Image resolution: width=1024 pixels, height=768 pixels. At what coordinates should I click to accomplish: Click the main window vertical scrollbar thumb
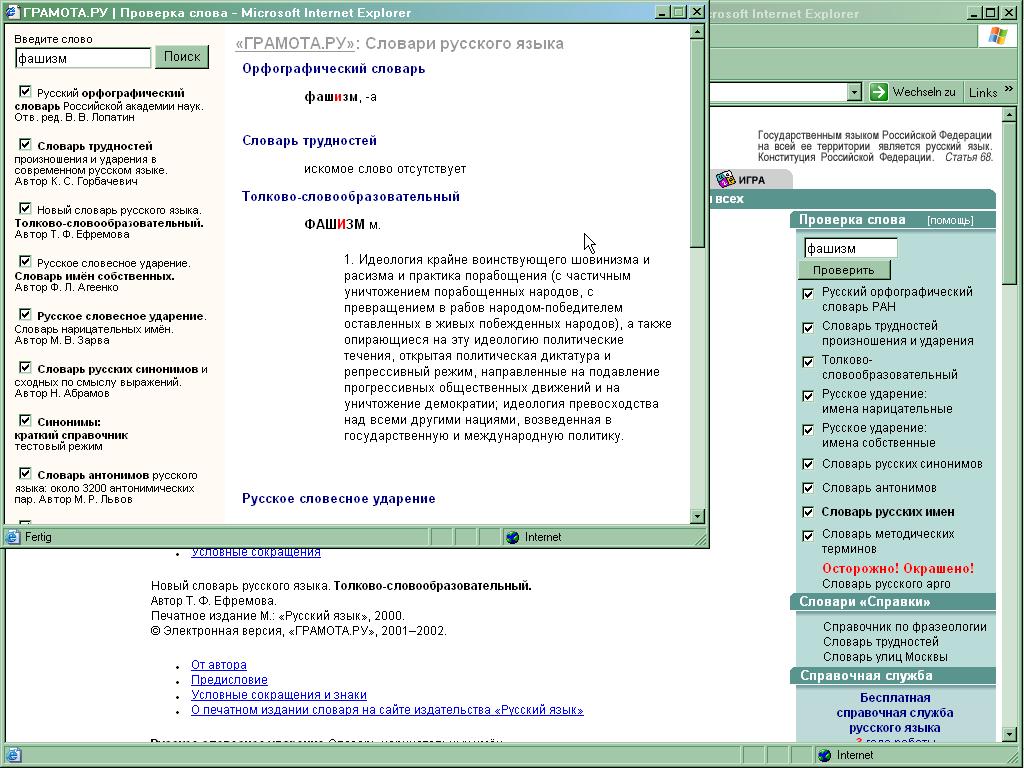point(1010,202)
